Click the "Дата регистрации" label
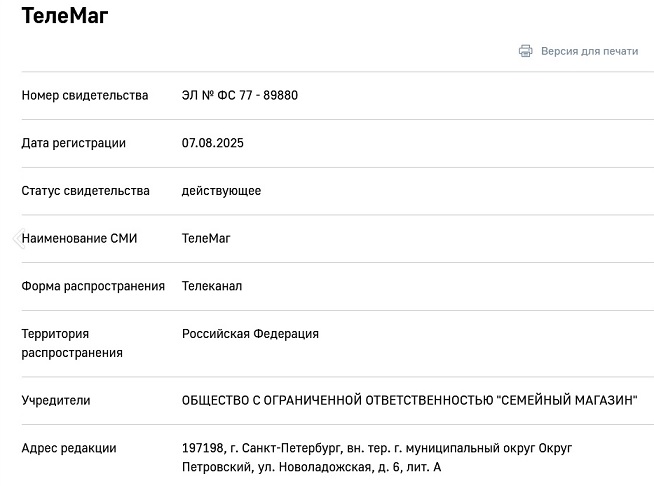 [x=73, y=143]
